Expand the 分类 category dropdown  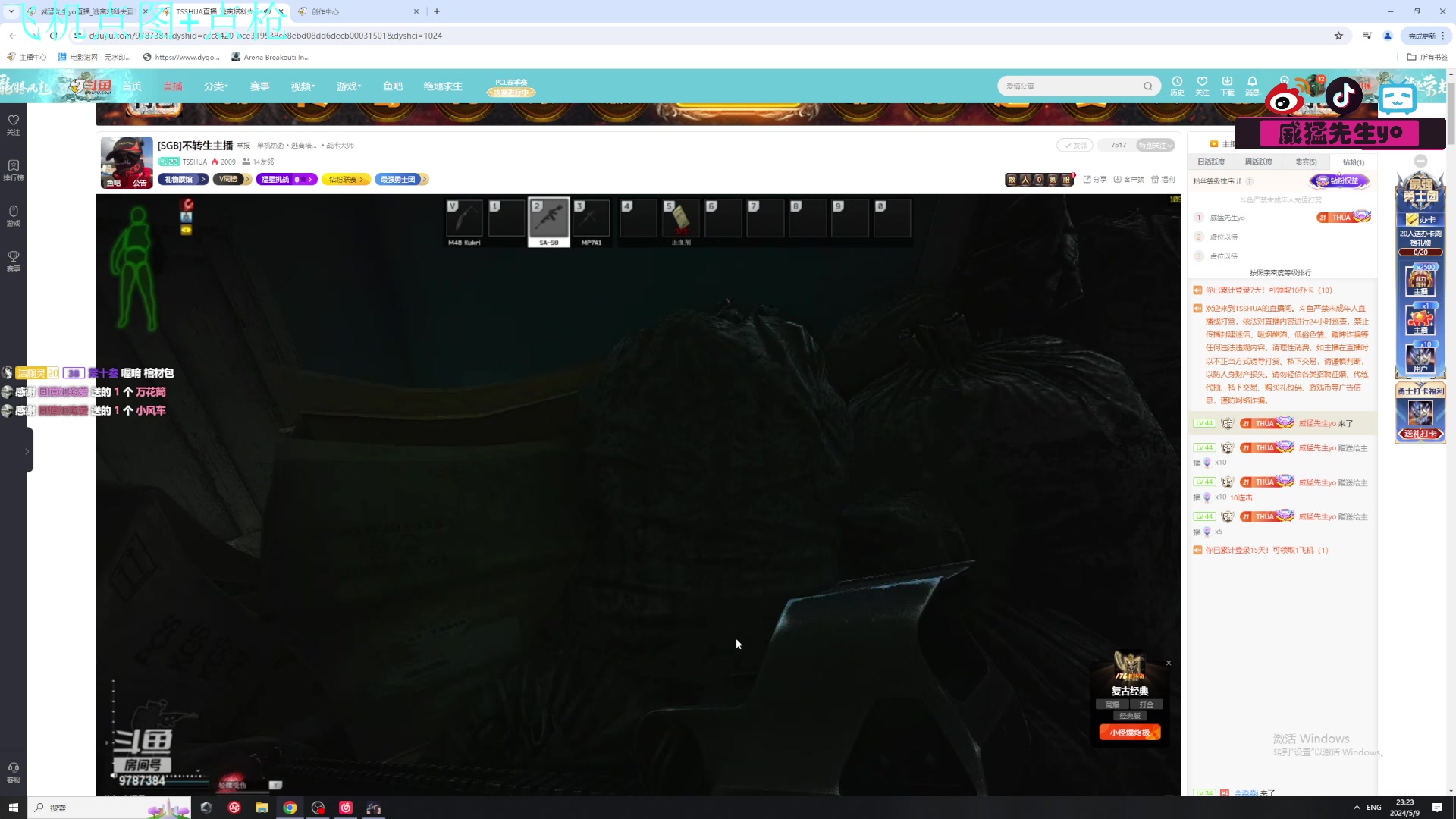coord(215,86)
